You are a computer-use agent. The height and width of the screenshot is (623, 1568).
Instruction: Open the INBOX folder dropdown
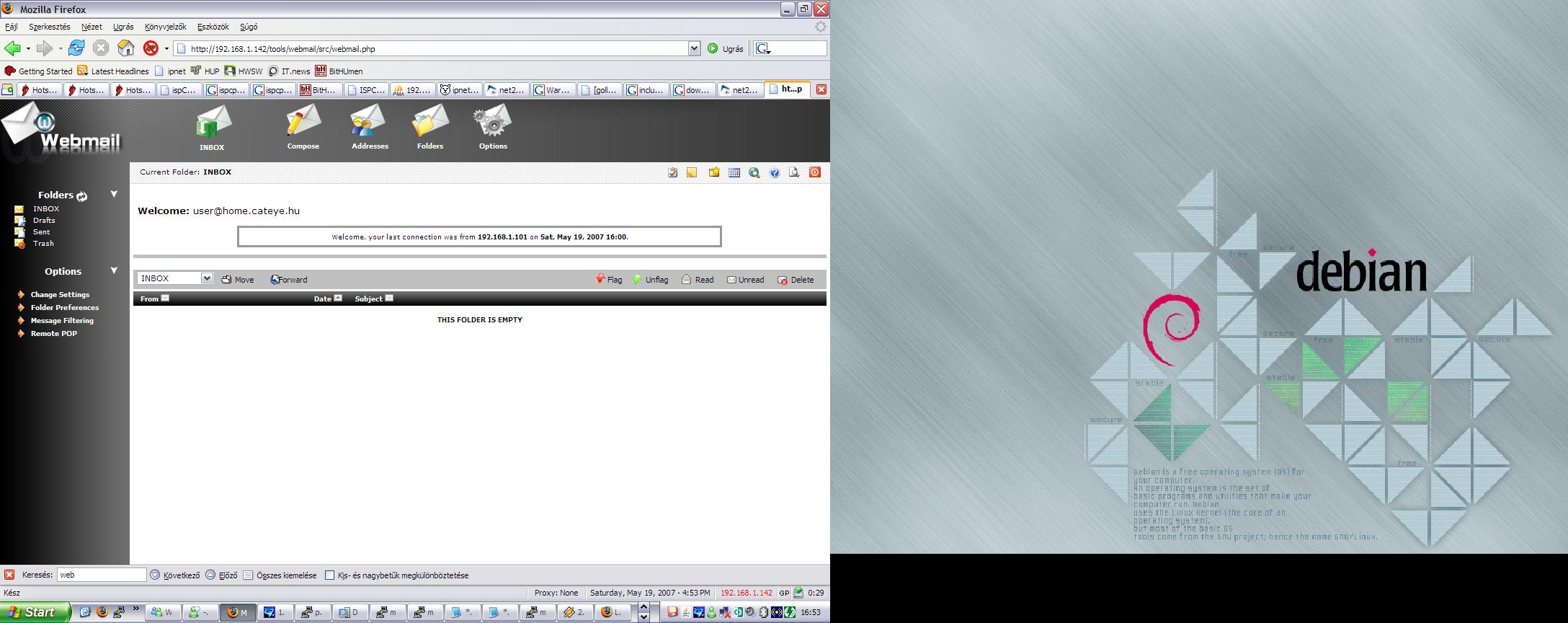(207, 278)
